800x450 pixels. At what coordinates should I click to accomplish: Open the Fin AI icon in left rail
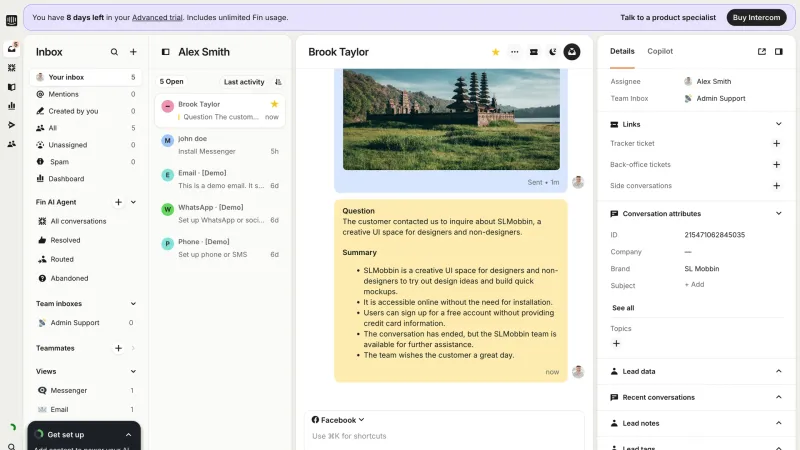[11, 68]
